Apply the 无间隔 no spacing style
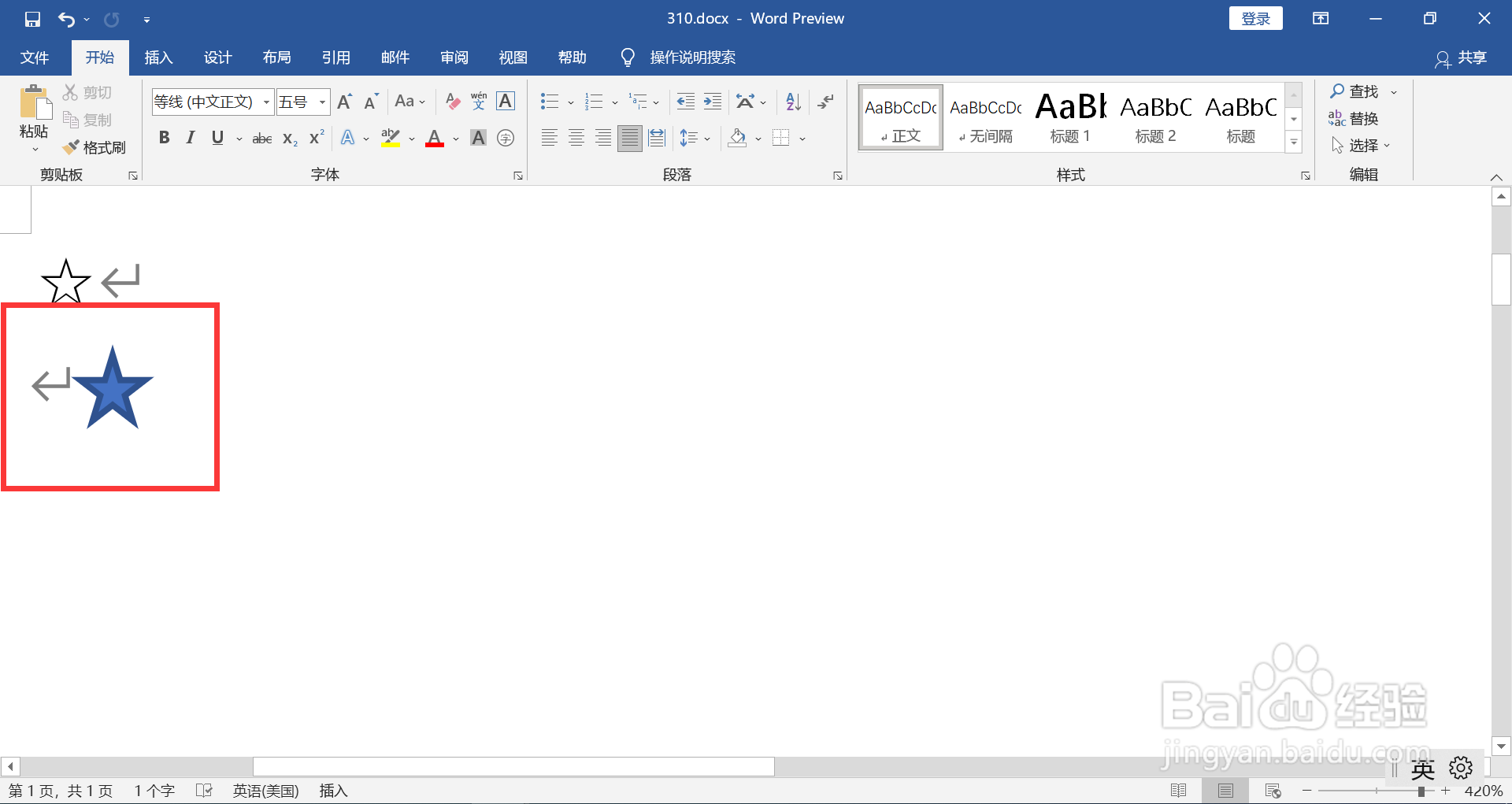 coord(985,117)
